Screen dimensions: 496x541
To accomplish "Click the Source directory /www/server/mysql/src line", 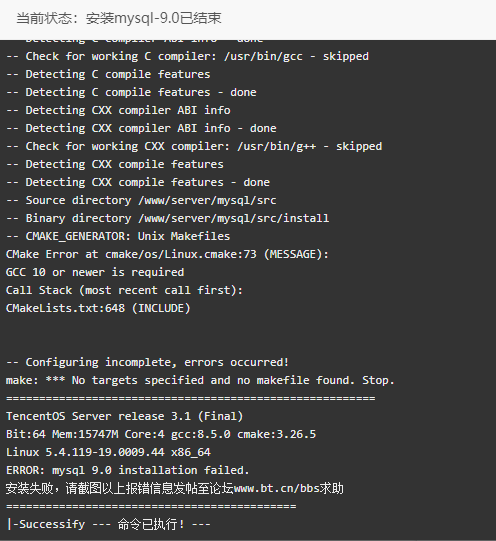I will [x=141, y=200].
